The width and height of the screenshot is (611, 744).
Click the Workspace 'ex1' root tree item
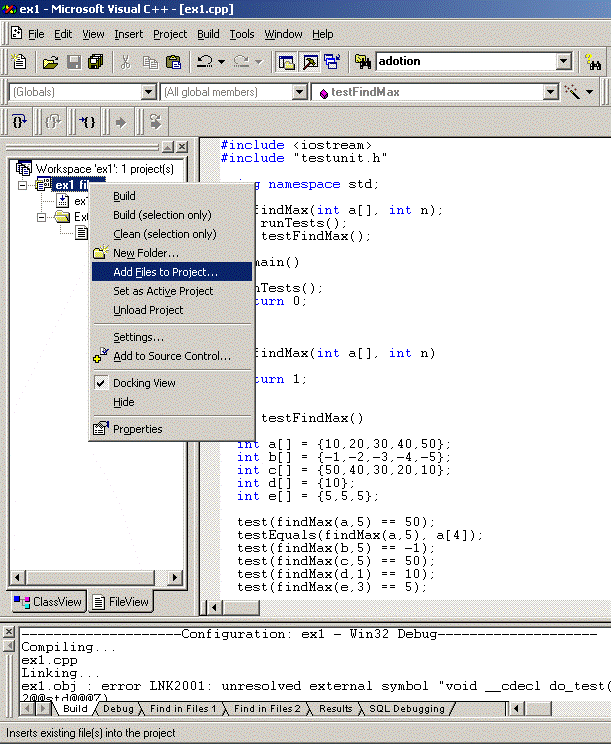click(95, 169)
